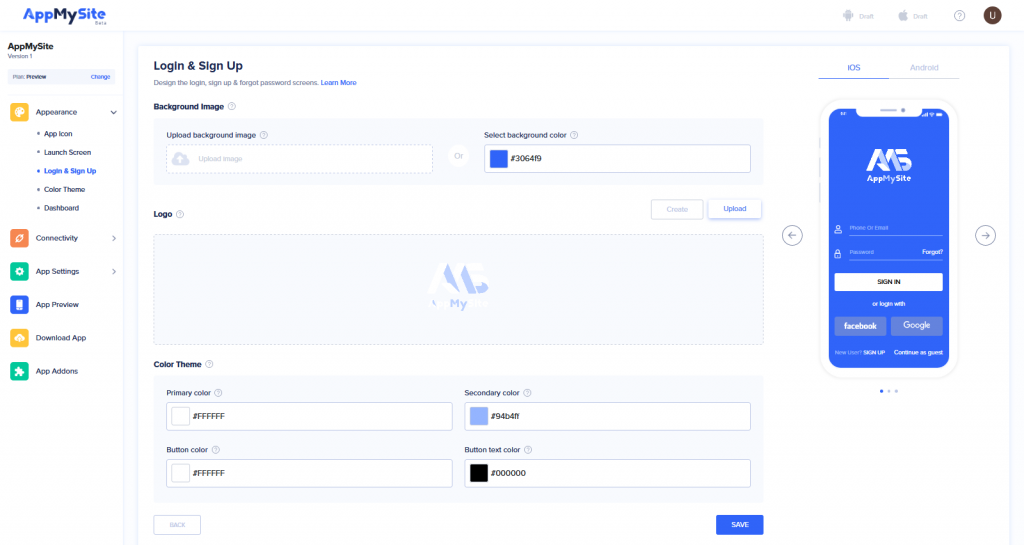Collapse the Appearance section chevron
The width and height of the screenshot is (1024, 545).
114,113
